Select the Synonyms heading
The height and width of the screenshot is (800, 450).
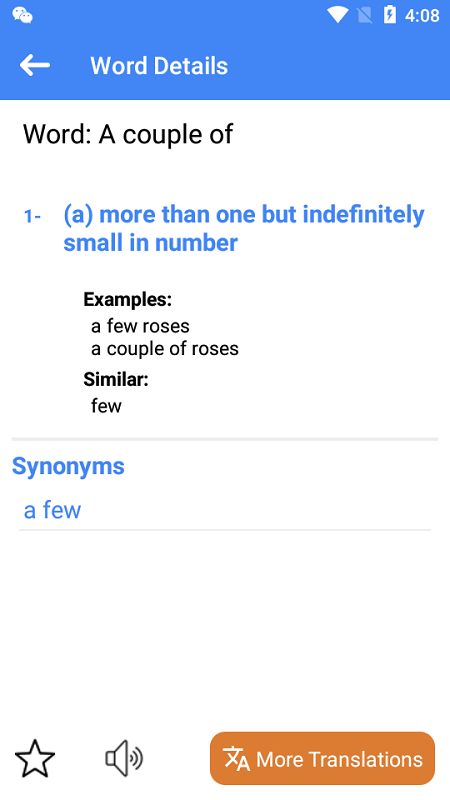68,466
